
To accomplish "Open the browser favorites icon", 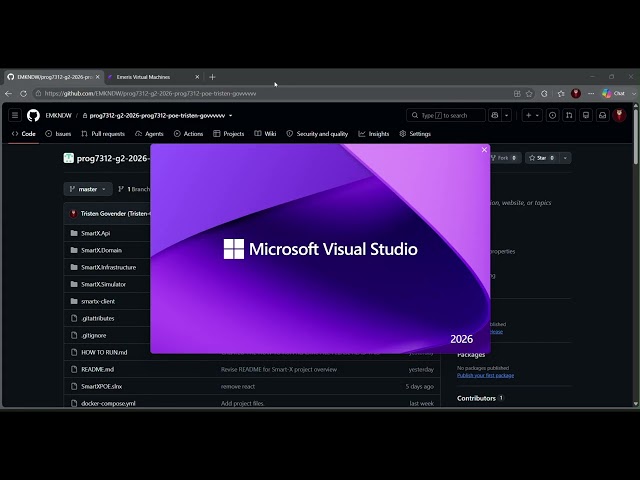I will tap(561, 93).
